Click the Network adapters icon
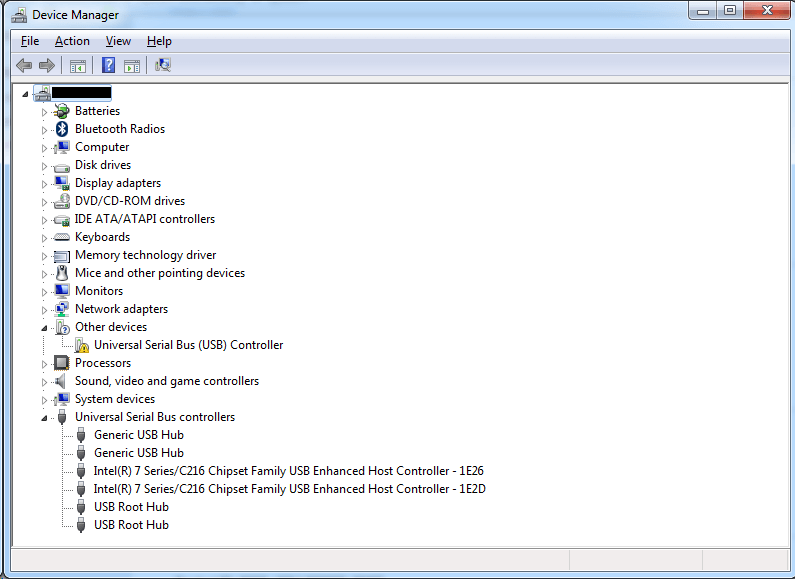Viewport: 795px width, 579px height. click(62, 309)
